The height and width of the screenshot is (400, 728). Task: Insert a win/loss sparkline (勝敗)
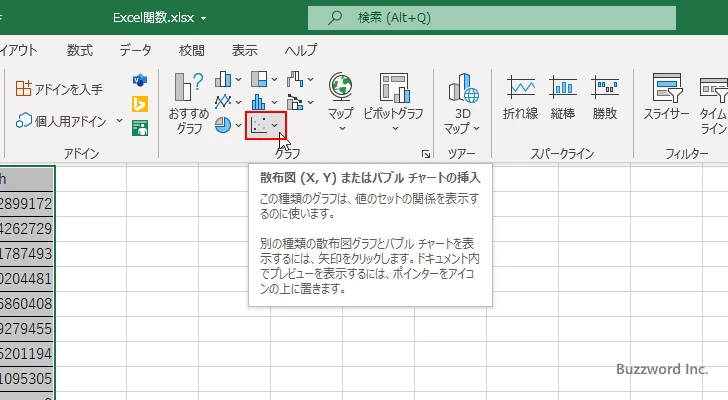[604, 98]
